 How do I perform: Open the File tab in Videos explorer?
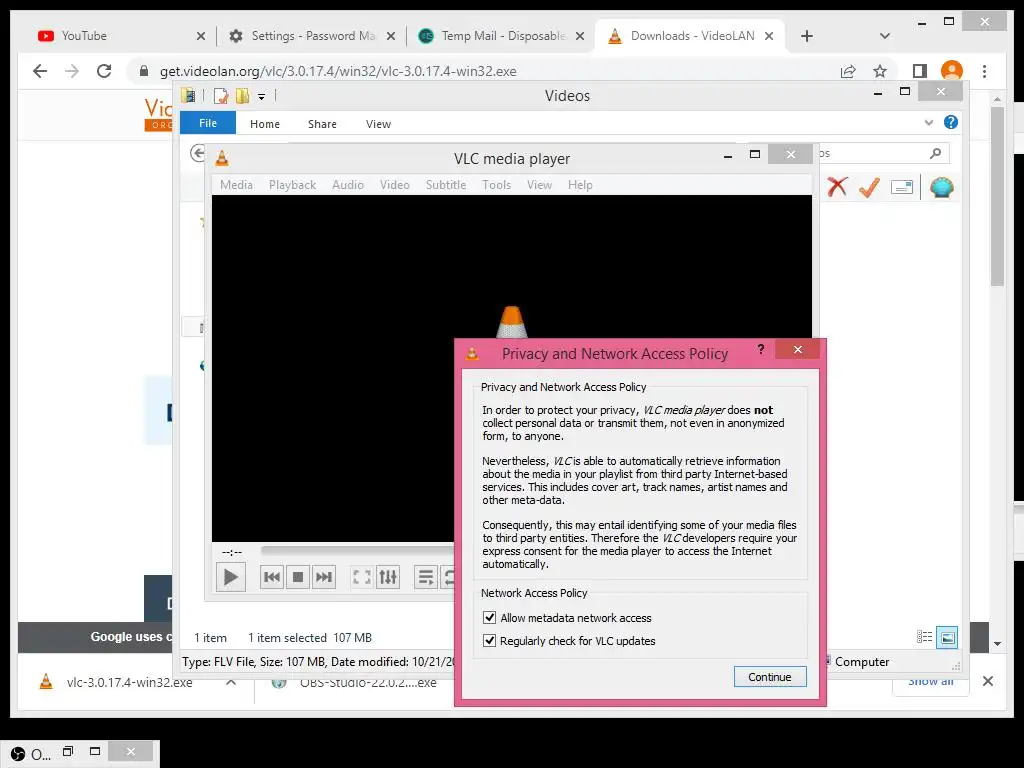[208, 123]
